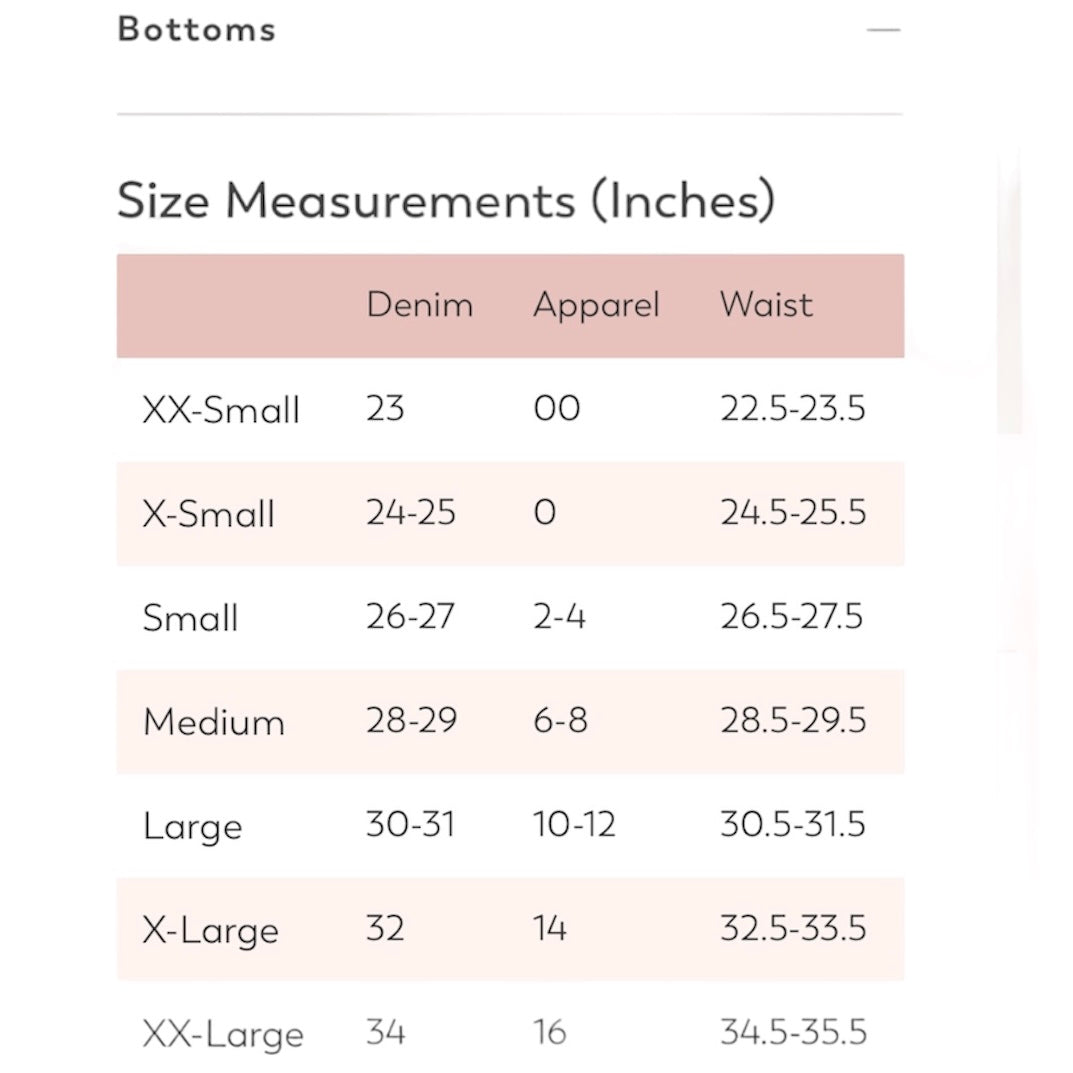The width and height of the screenshot is (1073, 1073).
Task: Click the 26.5-27.5 waist measurement
Action: click(x=791, y=616)
